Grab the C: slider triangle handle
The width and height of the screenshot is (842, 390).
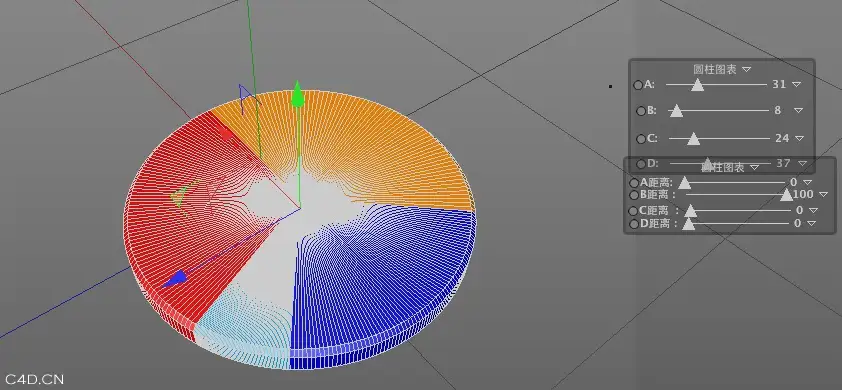[x=694, y=139]
